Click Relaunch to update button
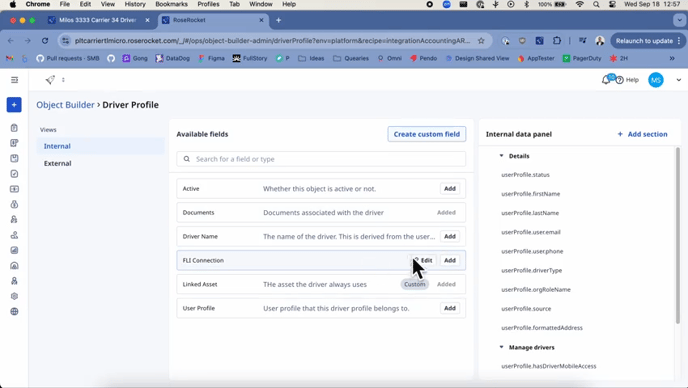This screenshot has width=688, height=388. pos(644,41)
